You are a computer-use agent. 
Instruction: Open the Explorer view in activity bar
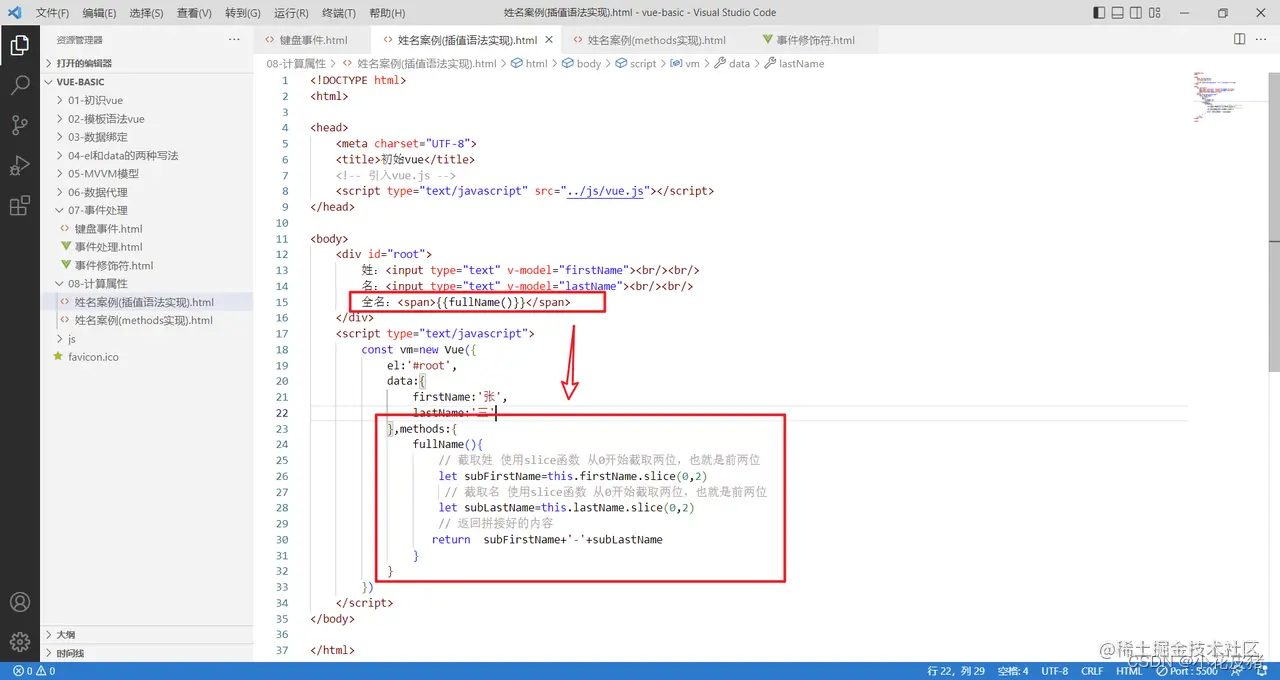[20, 45]
